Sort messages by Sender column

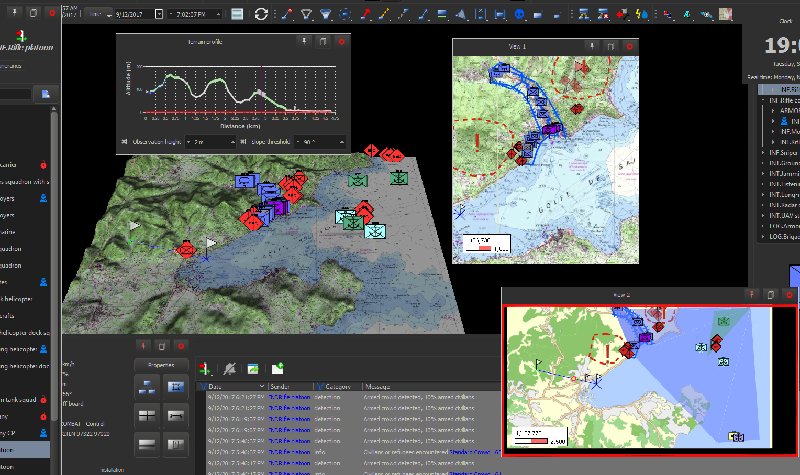tap(289, 386)
